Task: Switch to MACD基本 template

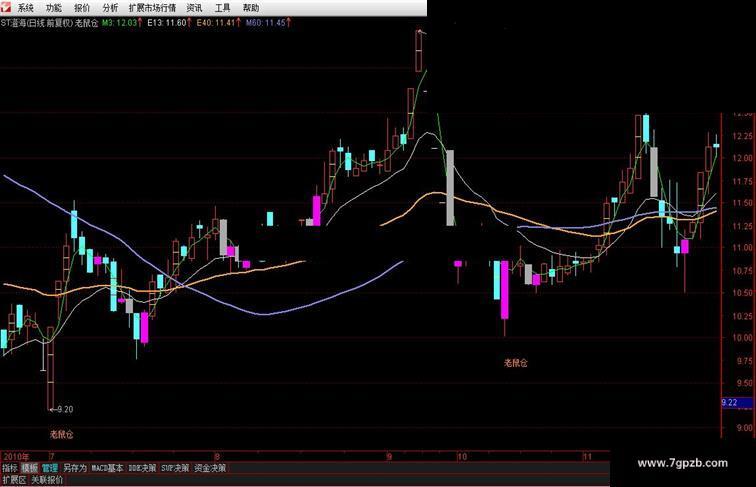Action: pyautogui.click(x=107, y=468)
